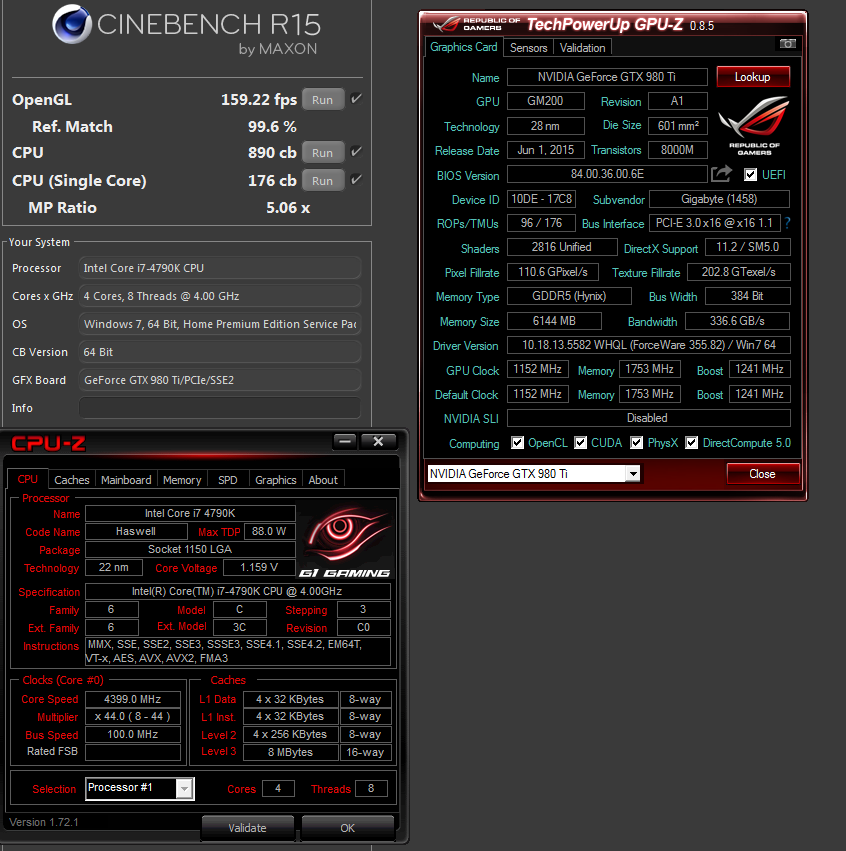Screen dimensions: 846x851
Task: Click the OK button in CPU-Z
Action: (x=347, y=828)
